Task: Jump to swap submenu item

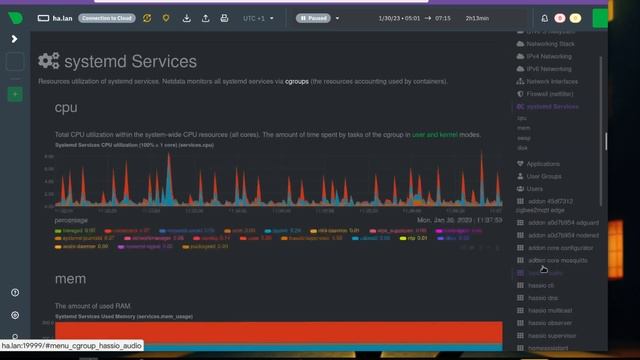Action: tap(524, 138)
